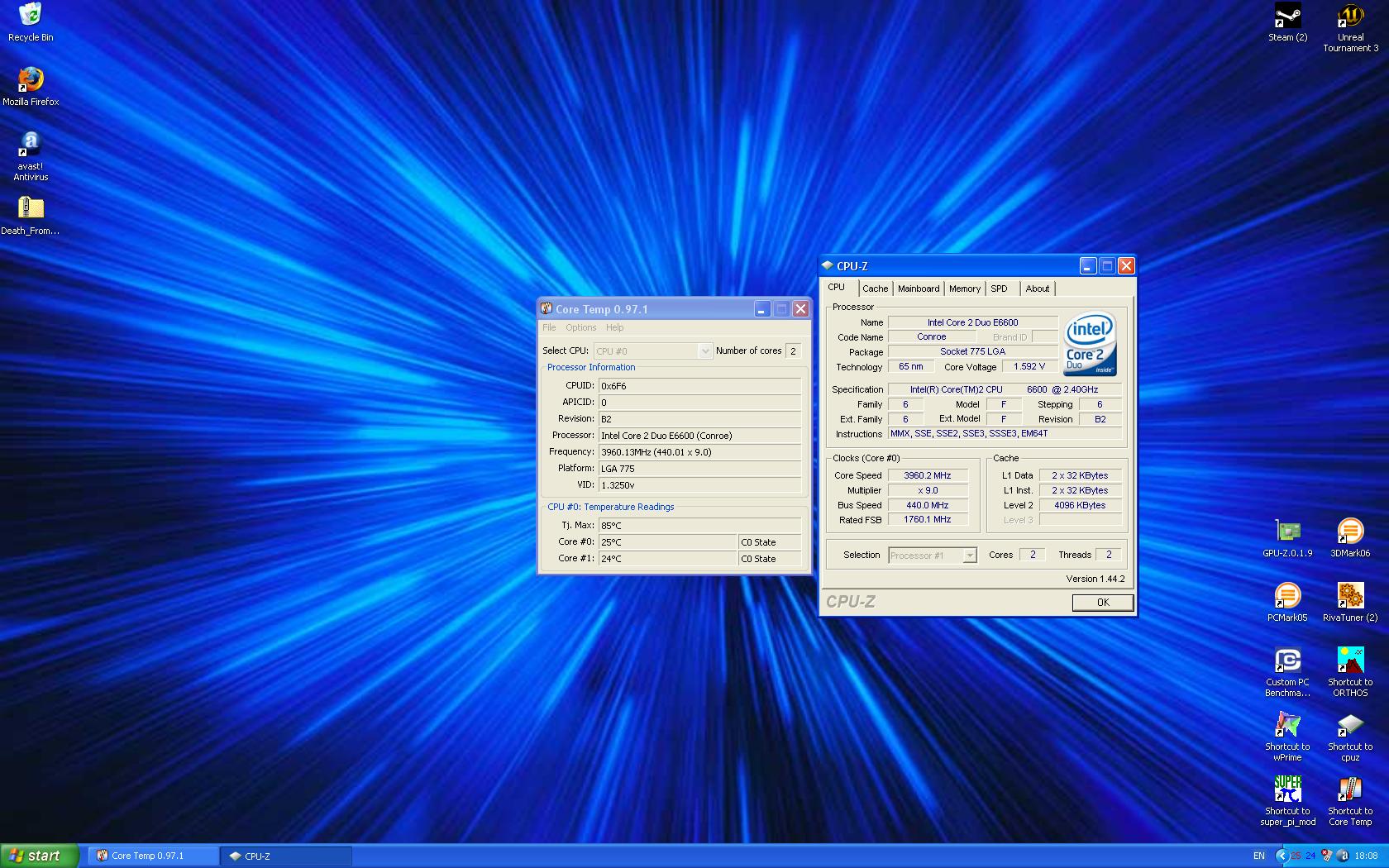The width and height of the screenshot is (1389, 868).
Task: Click the Core #0 temperature 25°C field
Action: coord(668,542)
